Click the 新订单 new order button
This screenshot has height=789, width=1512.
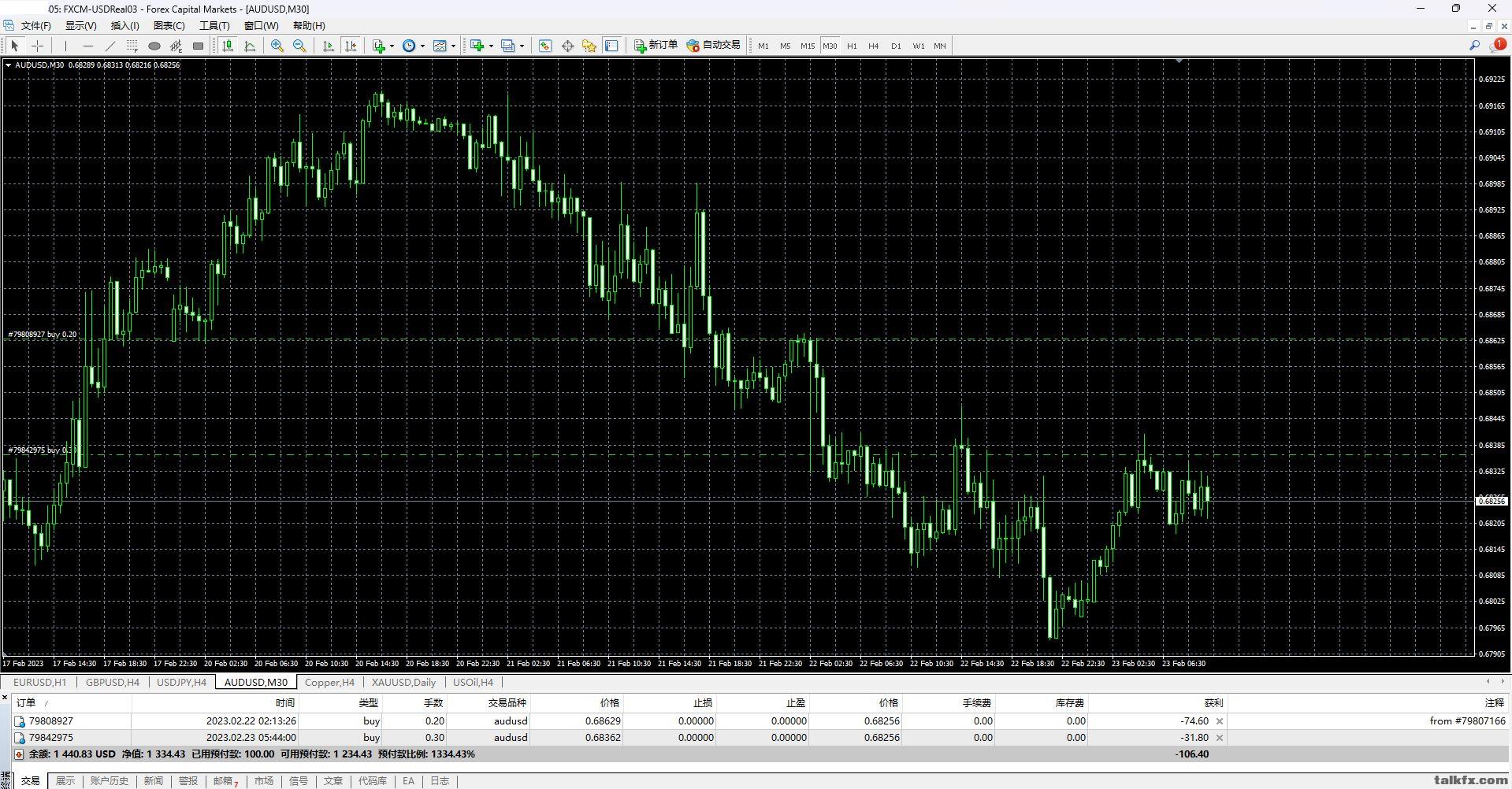coord(656,46)
